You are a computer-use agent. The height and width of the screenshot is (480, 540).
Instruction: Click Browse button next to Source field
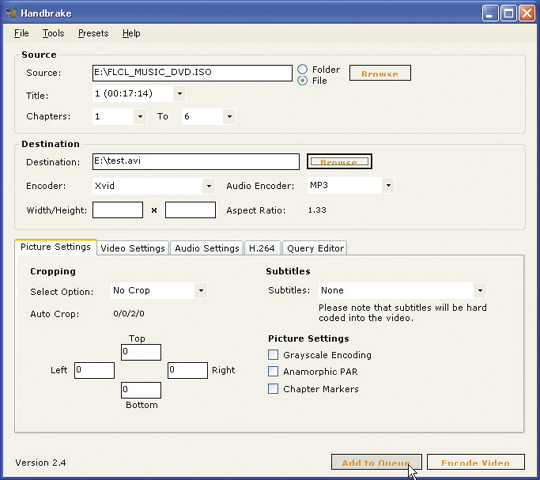point(380,73)
